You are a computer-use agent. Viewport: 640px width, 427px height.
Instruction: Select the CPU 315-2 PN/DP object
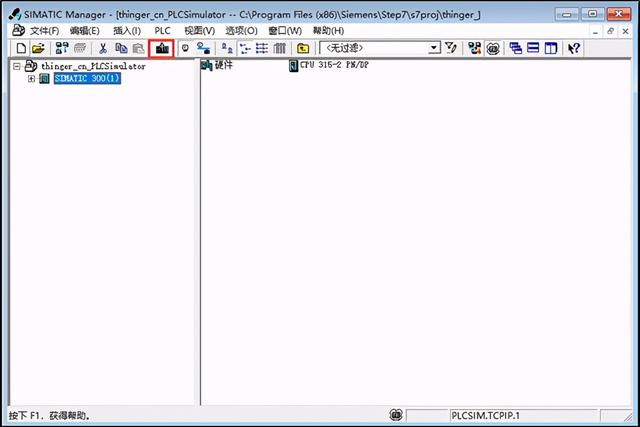(x=329, y=66)
